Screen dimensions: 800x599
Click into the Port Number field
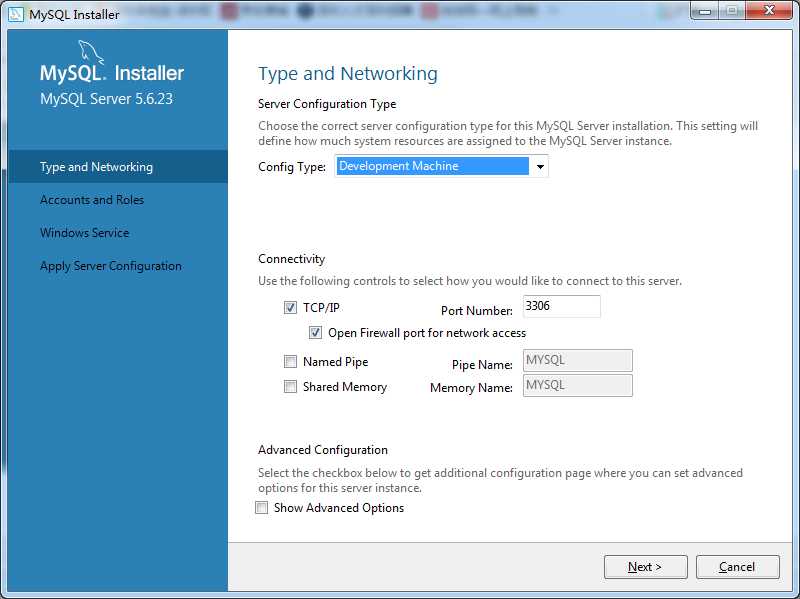(561, 306)
